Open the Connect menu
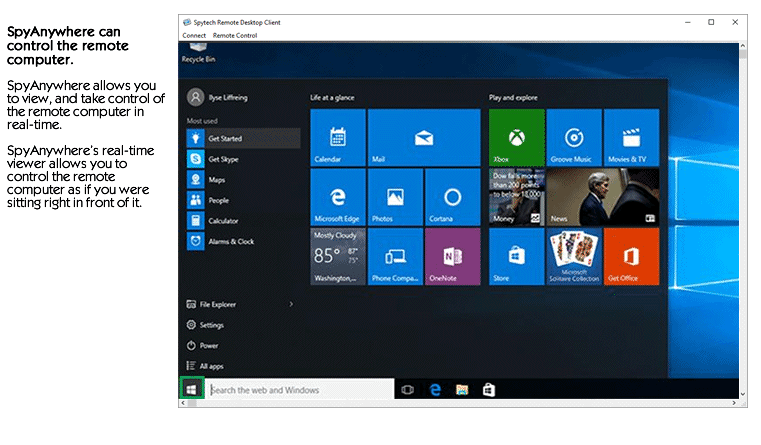Screen dimensions: 761x445 click(x=194, y=35)
